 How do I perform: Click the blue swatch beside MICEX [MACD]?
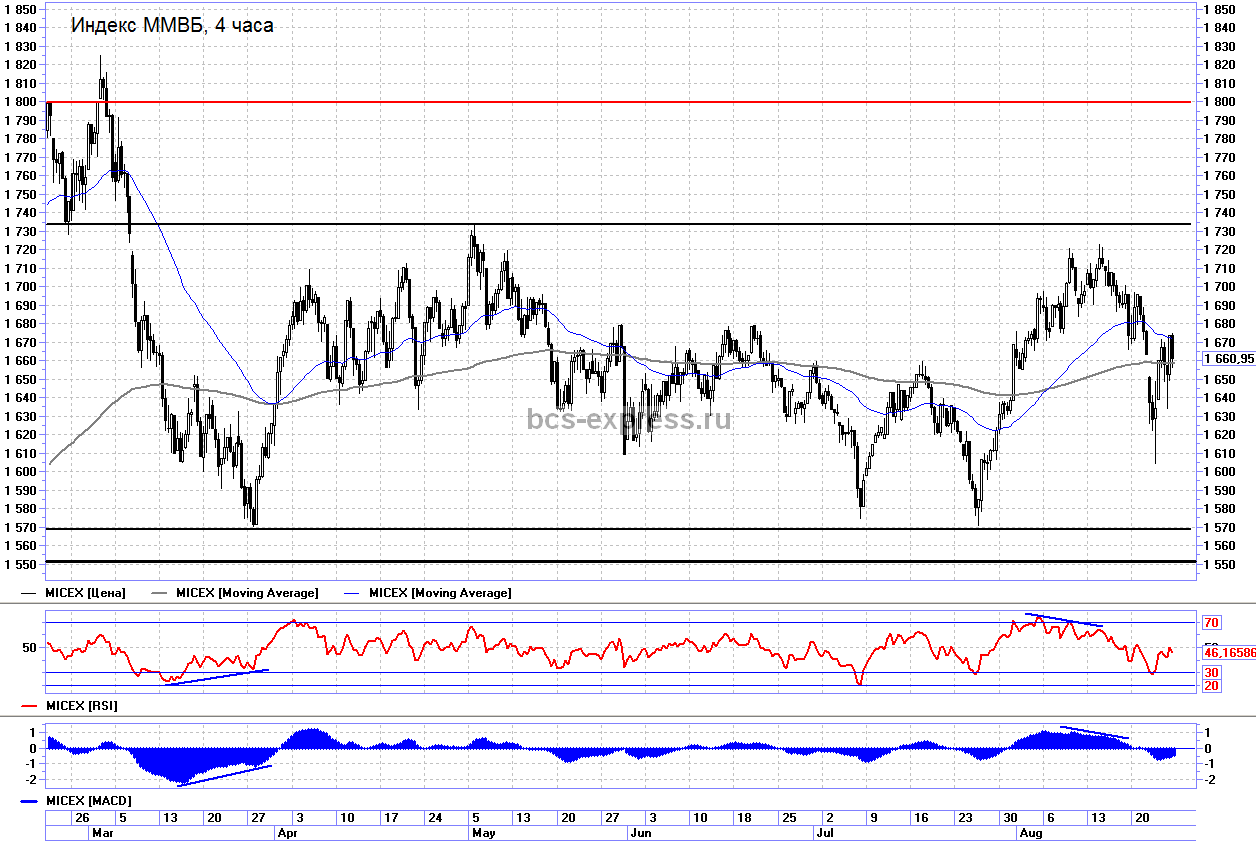tap(31, 801)
